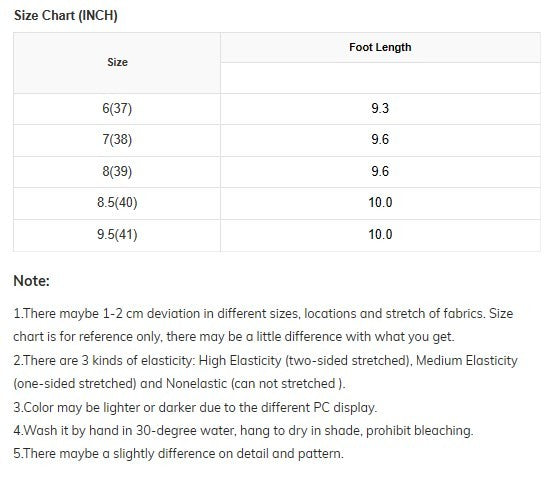551x489 pixels.
Task: Click the Size Chart (INCH) heading
Action: click(66, 16)
